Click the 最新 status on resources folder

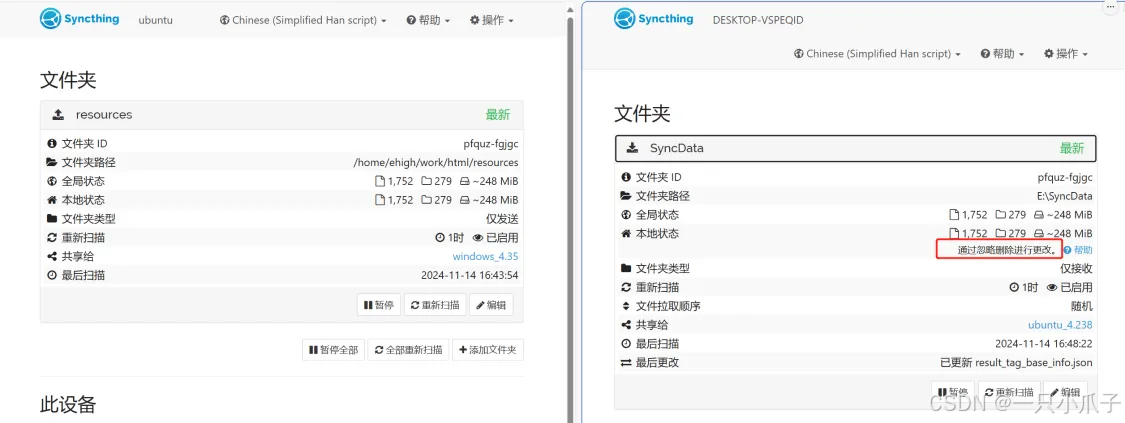(x=498, y=115)
